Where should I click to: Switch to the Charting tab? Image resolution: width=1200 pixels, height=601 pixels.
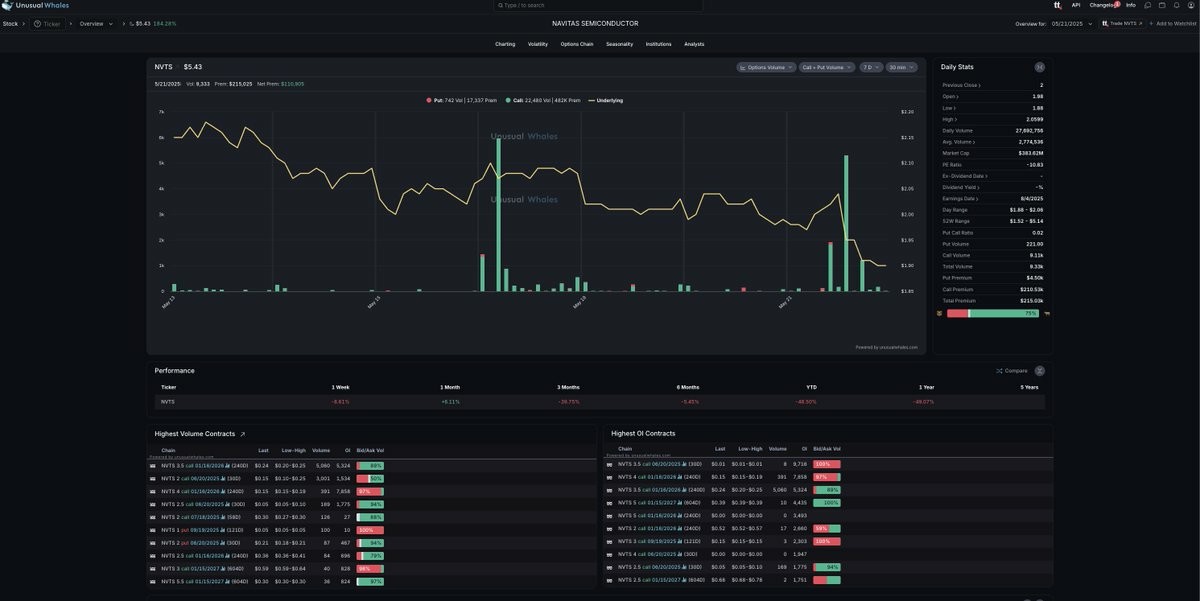[505, 44]
